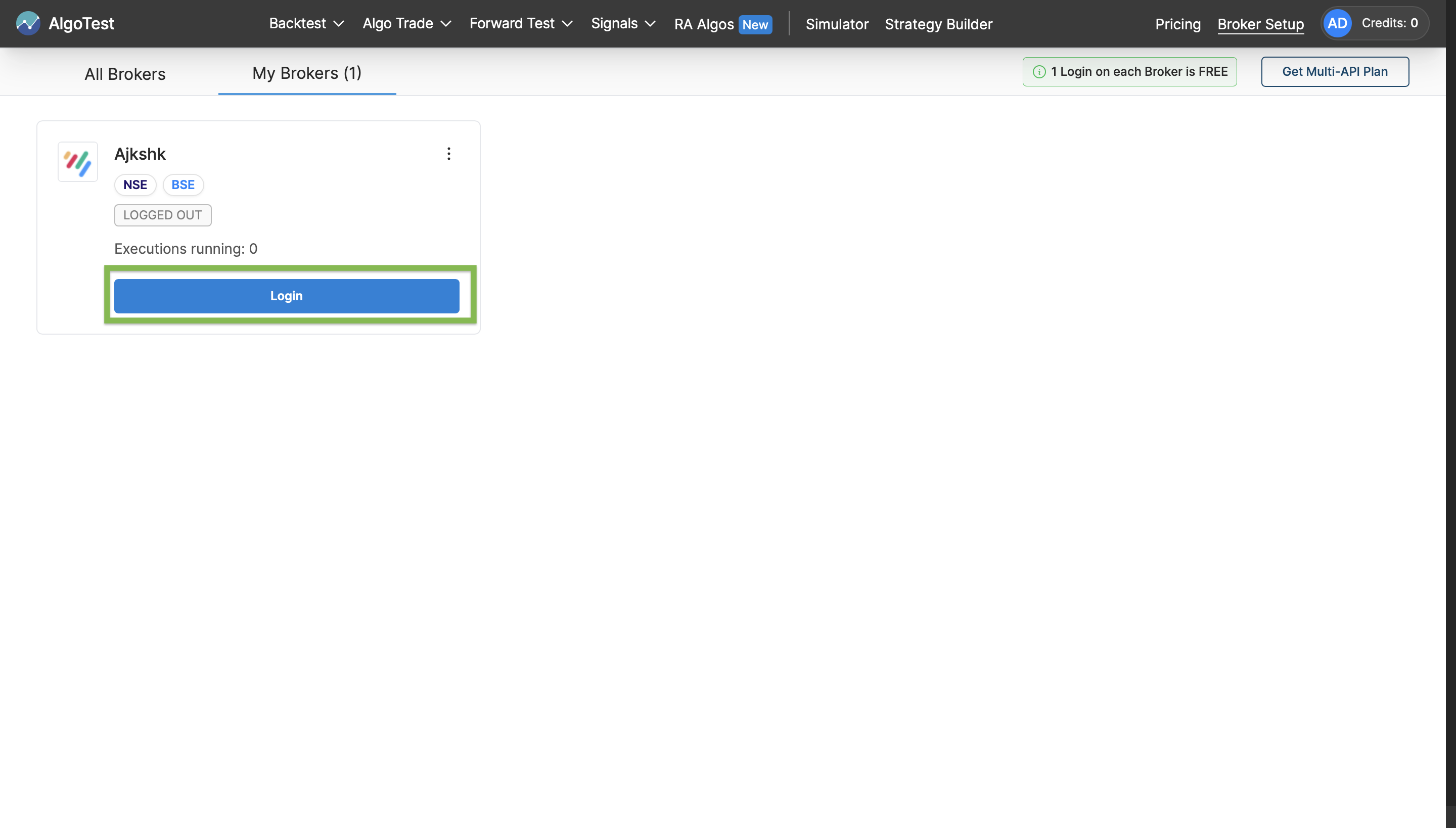Click the Get Multi-API Plan button
This screenshot has height=828, width=1456.
click(1335, 72)
